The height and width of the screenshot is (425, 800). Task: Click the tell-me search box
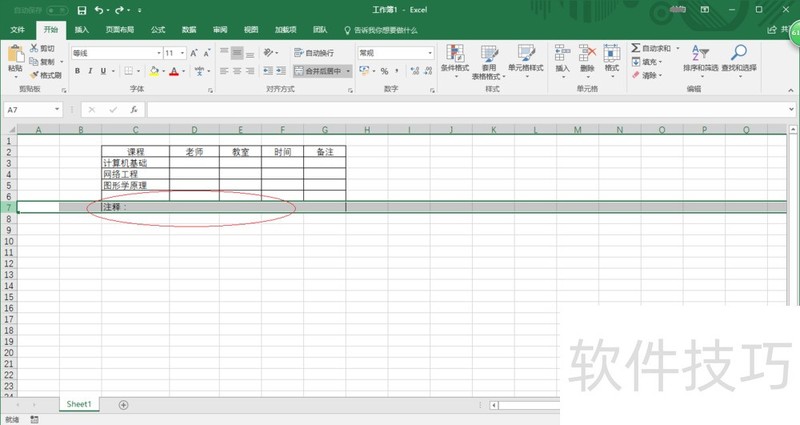tap(381, 30)
